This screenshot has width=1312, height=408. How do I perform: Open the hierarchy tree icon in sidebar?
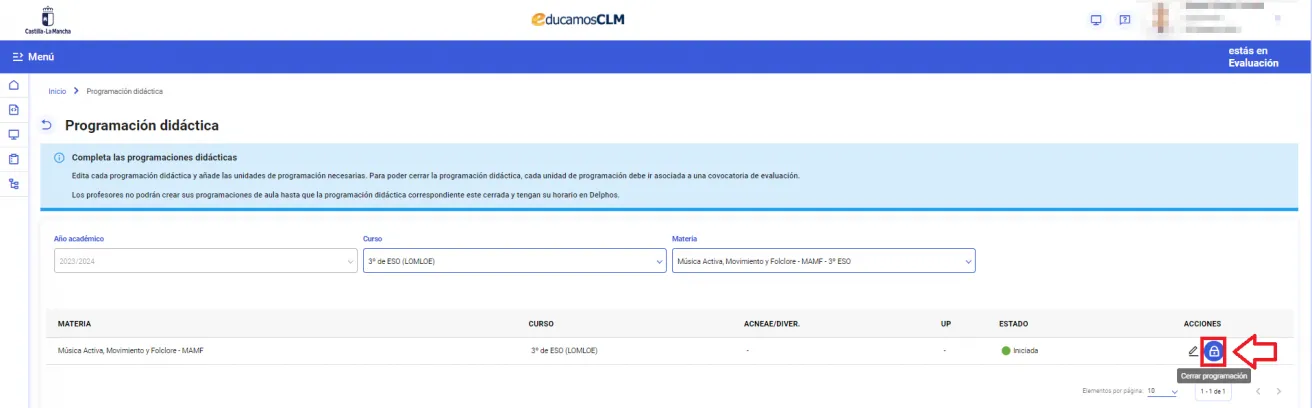click(14, 184)
